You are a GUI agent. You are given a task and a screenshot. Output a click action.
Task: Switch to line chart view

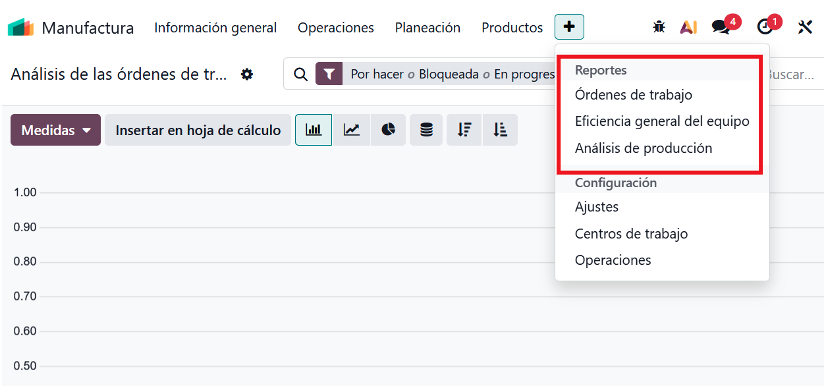(351, 130)
